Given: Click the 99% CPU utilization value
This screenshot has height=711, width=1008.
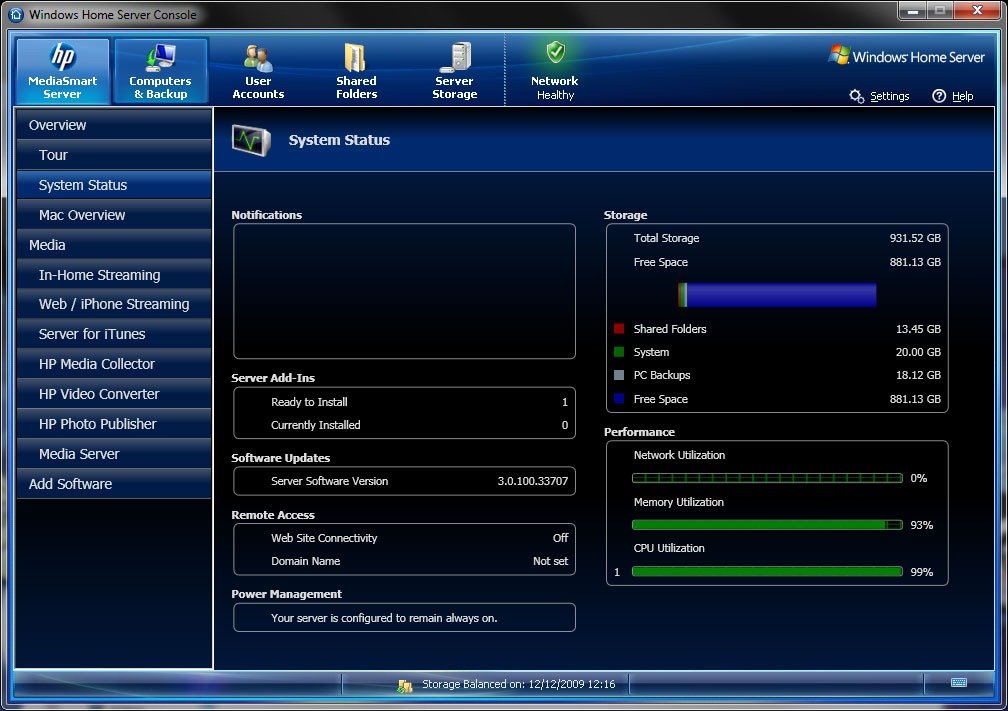Looking at the screenshot, I should tap(921, 572).
